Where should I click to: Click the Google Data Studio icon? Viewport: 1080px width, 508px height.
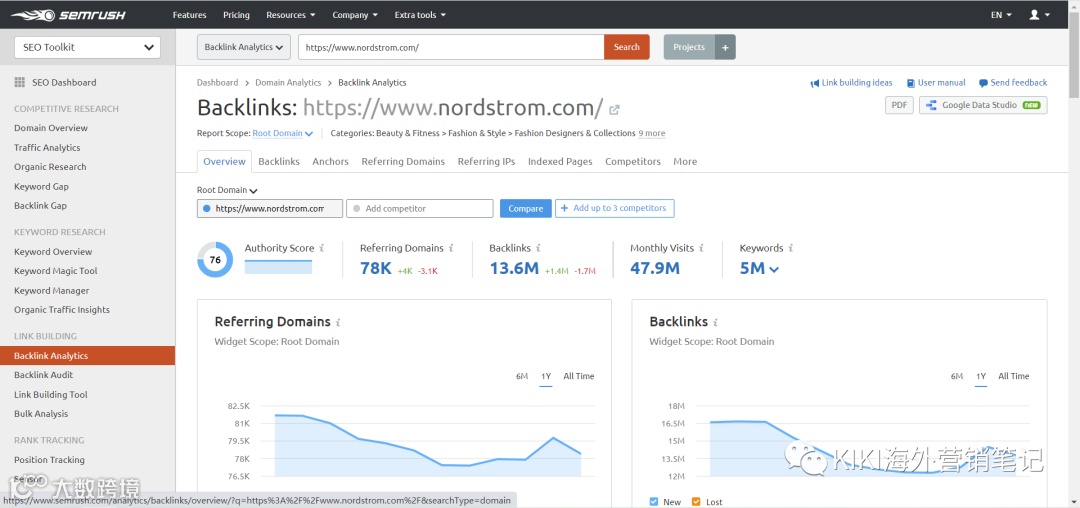click(x=932, y=105)
